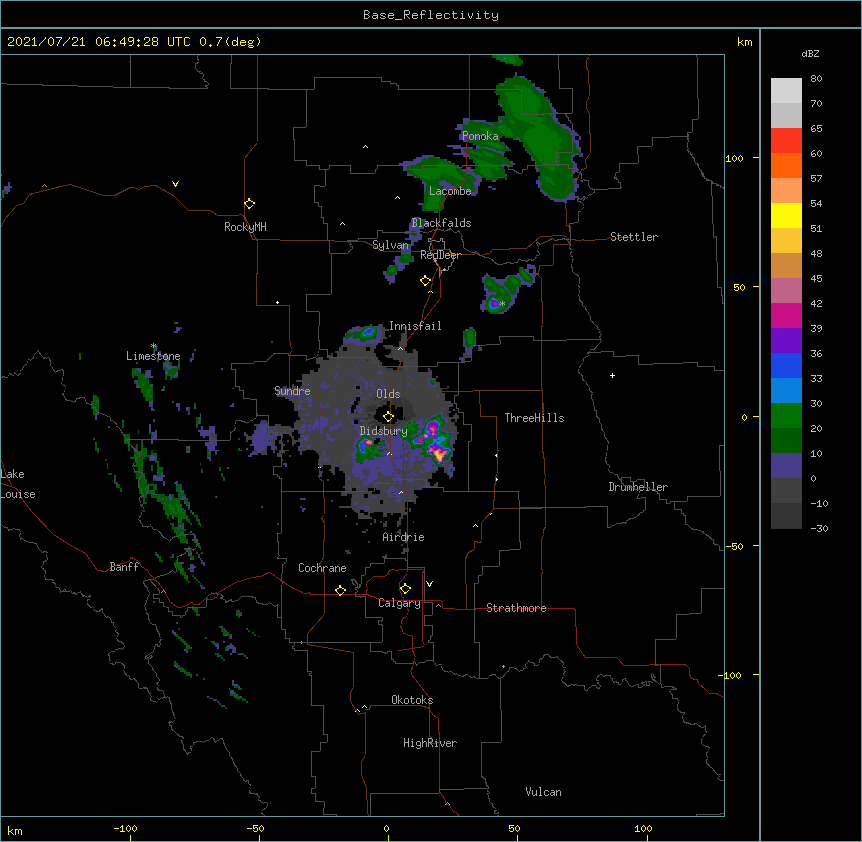Click the blue 36 dBZ color swatch
This screenshot has width=862, height=842.
pos(786,365)
